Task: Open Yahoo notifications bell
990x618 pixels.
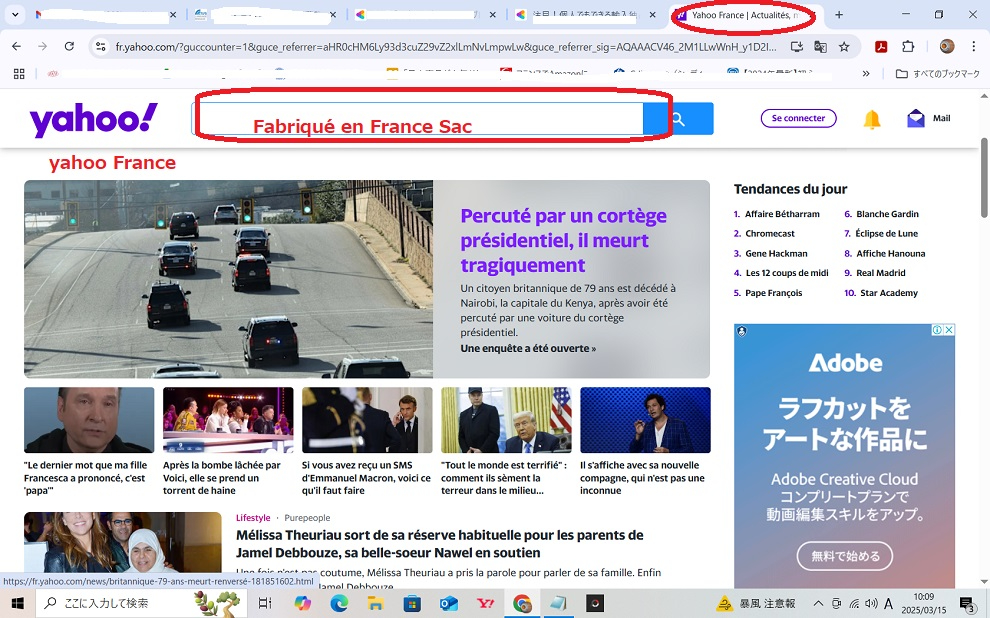Action: (x=872, y=119)
